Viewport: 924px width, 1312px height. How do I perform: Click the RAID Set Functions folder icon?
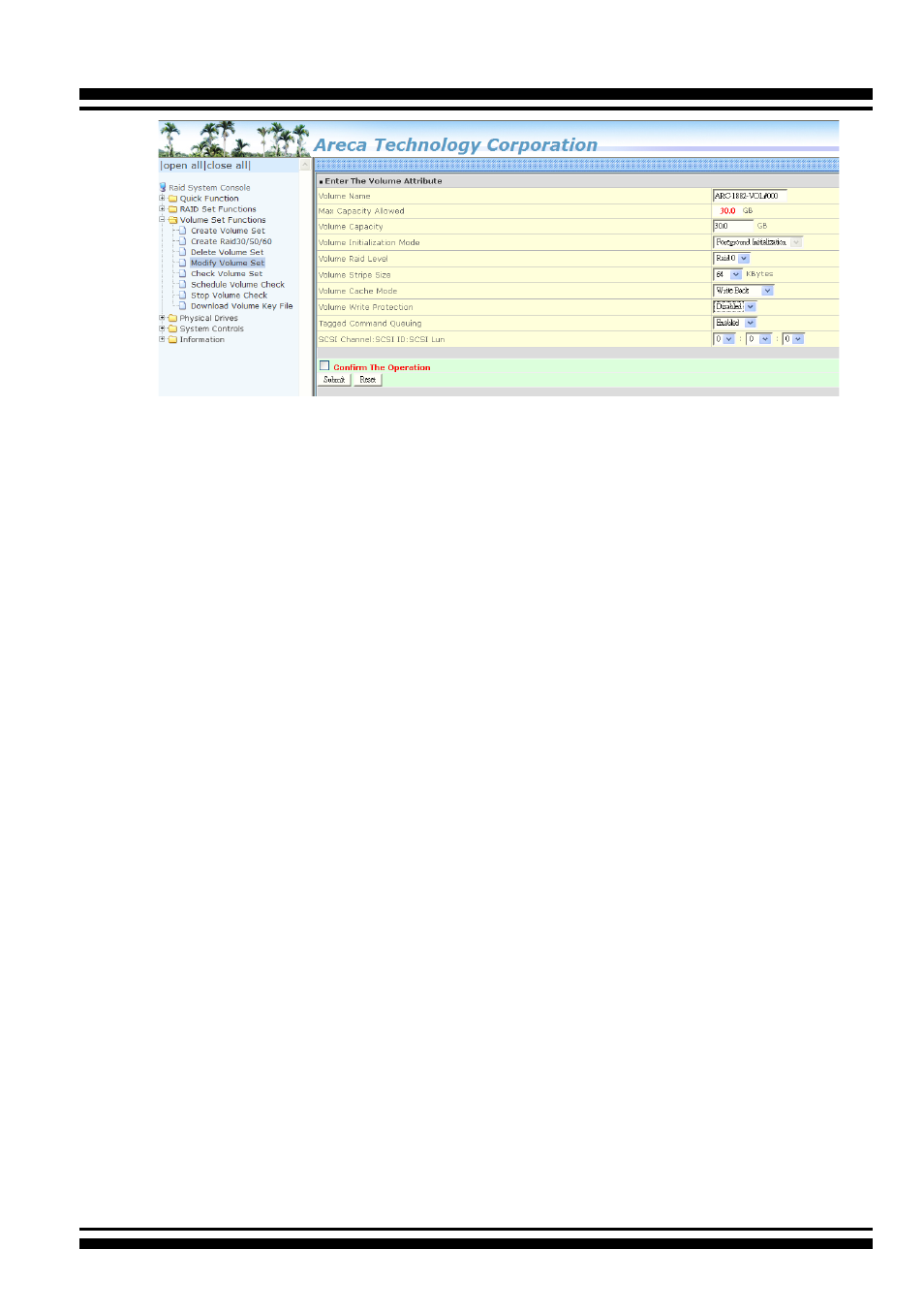click(x=172, y=209)
